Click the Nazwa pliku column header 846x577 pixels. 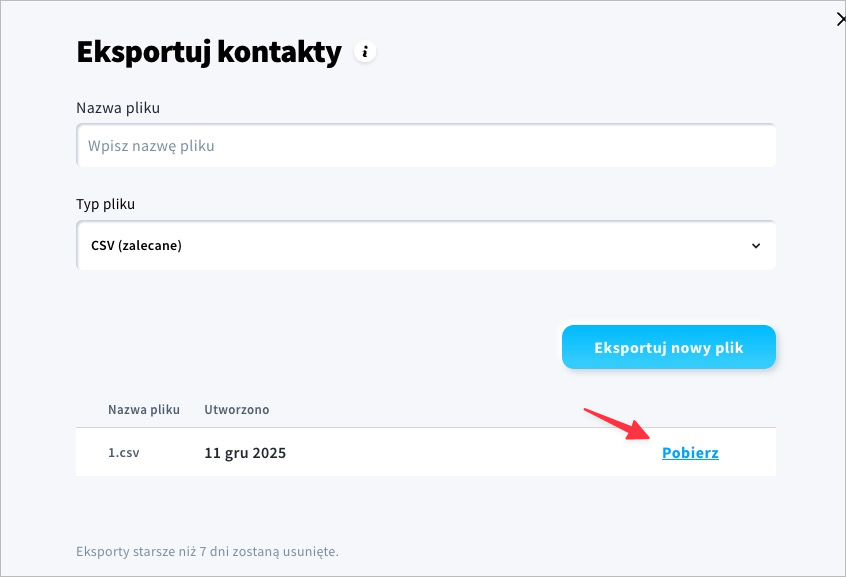(x=144, y=410)
